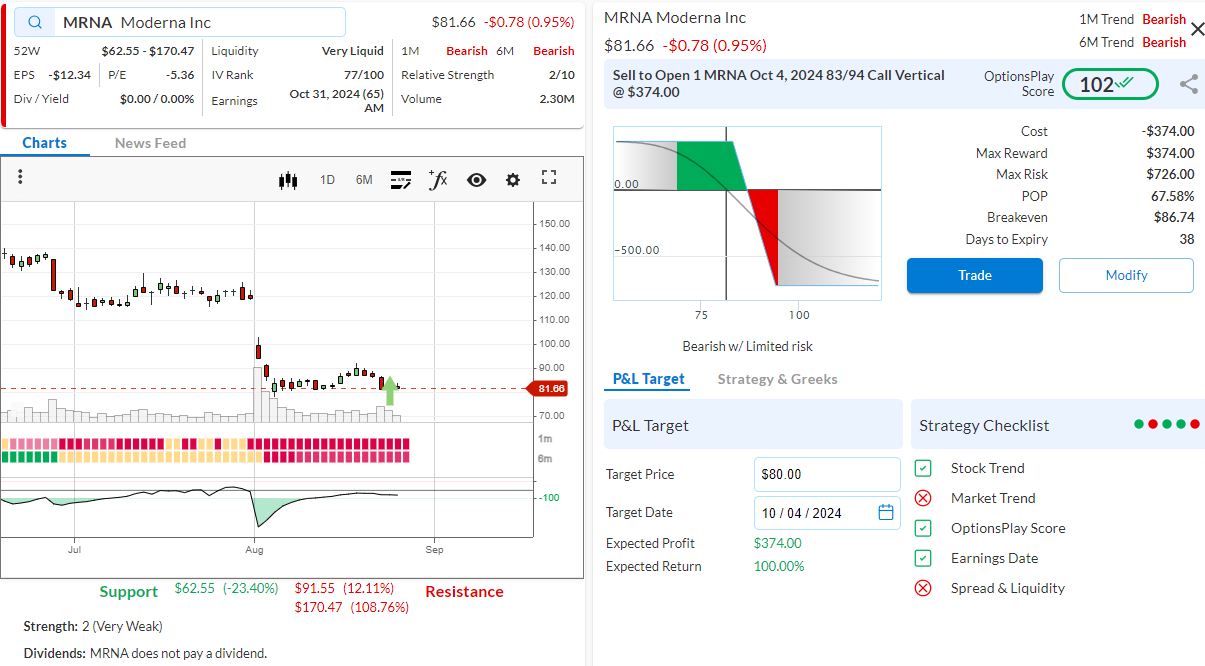
Task: Click the Earnings Date check icon
Action: tap(924, 558)
